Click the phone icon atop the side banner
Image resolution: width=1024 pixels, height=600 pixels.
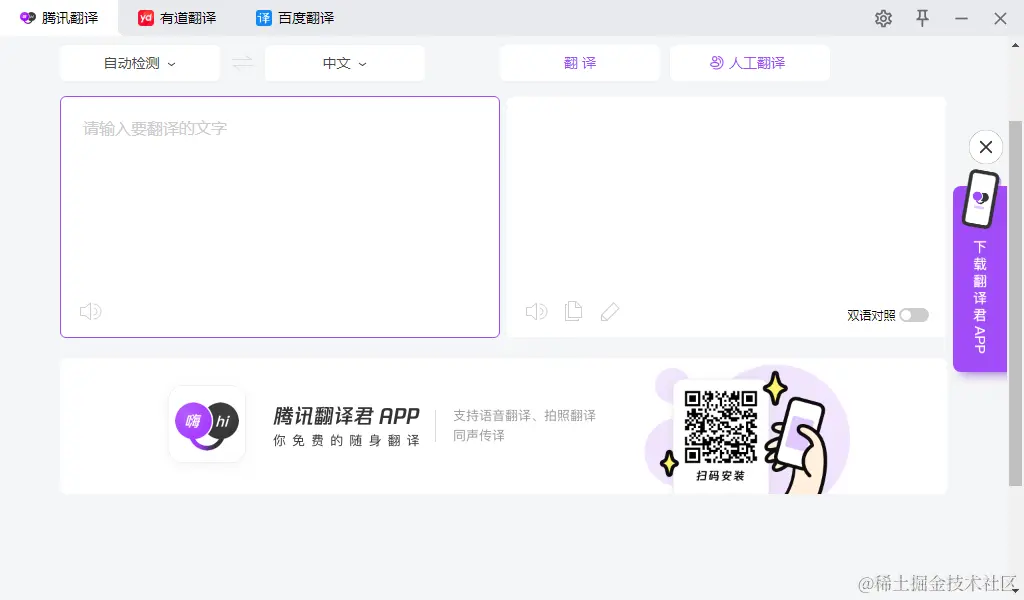click(980, 199)
